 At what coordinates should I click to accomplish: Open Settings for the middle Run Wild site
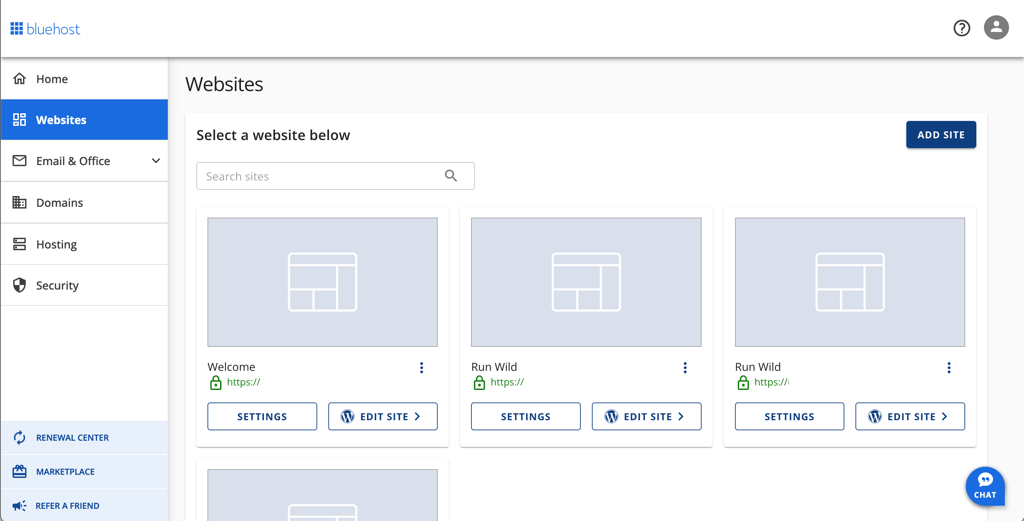coord(526,417)
